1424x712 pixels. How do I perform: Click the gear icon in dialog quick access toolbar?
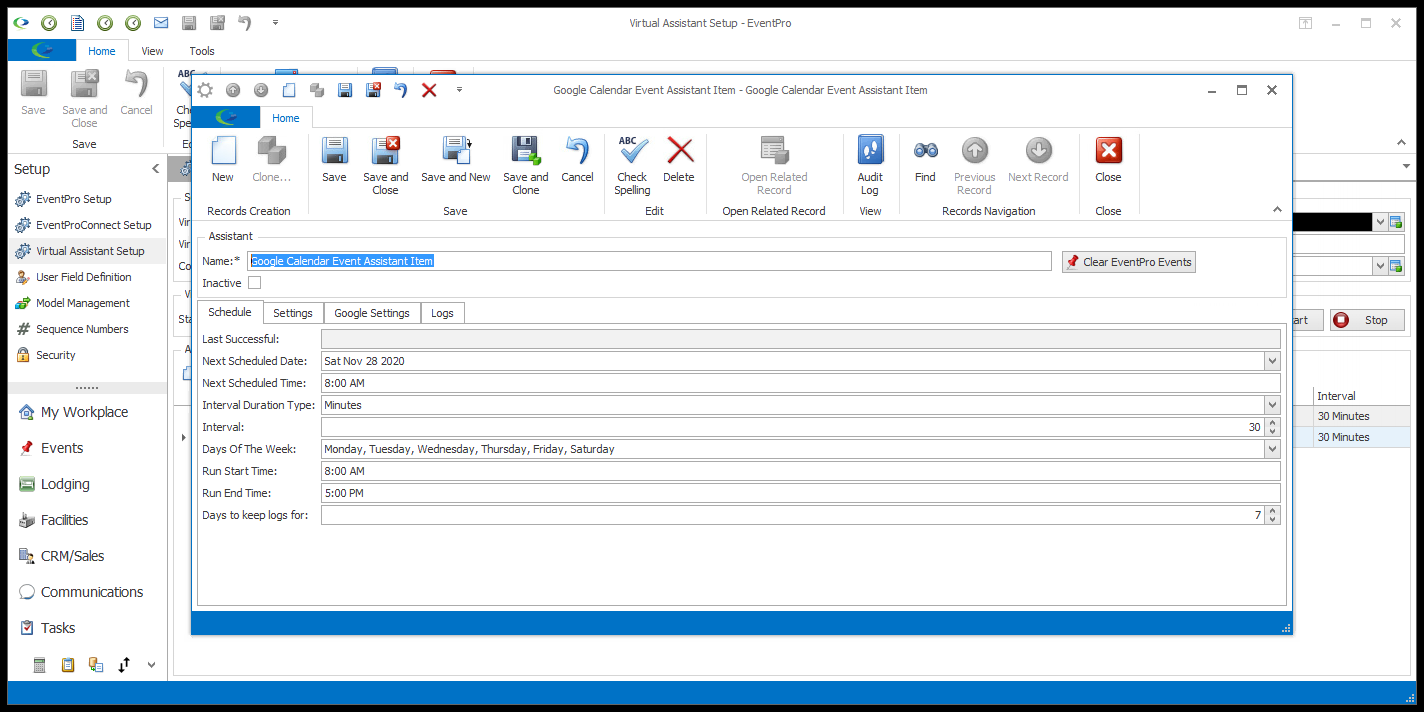pos(205,90)
